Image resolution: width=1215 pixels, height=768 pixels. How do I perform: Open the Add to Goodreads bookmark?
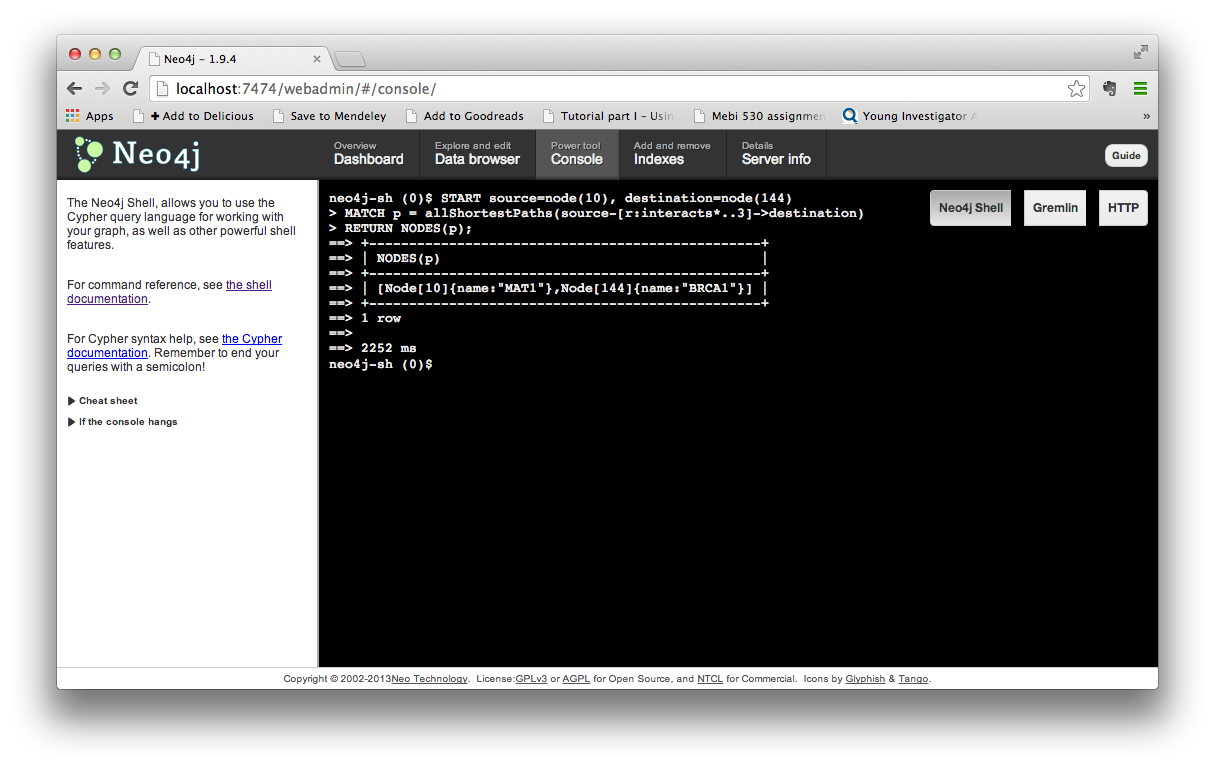[464, 116]
